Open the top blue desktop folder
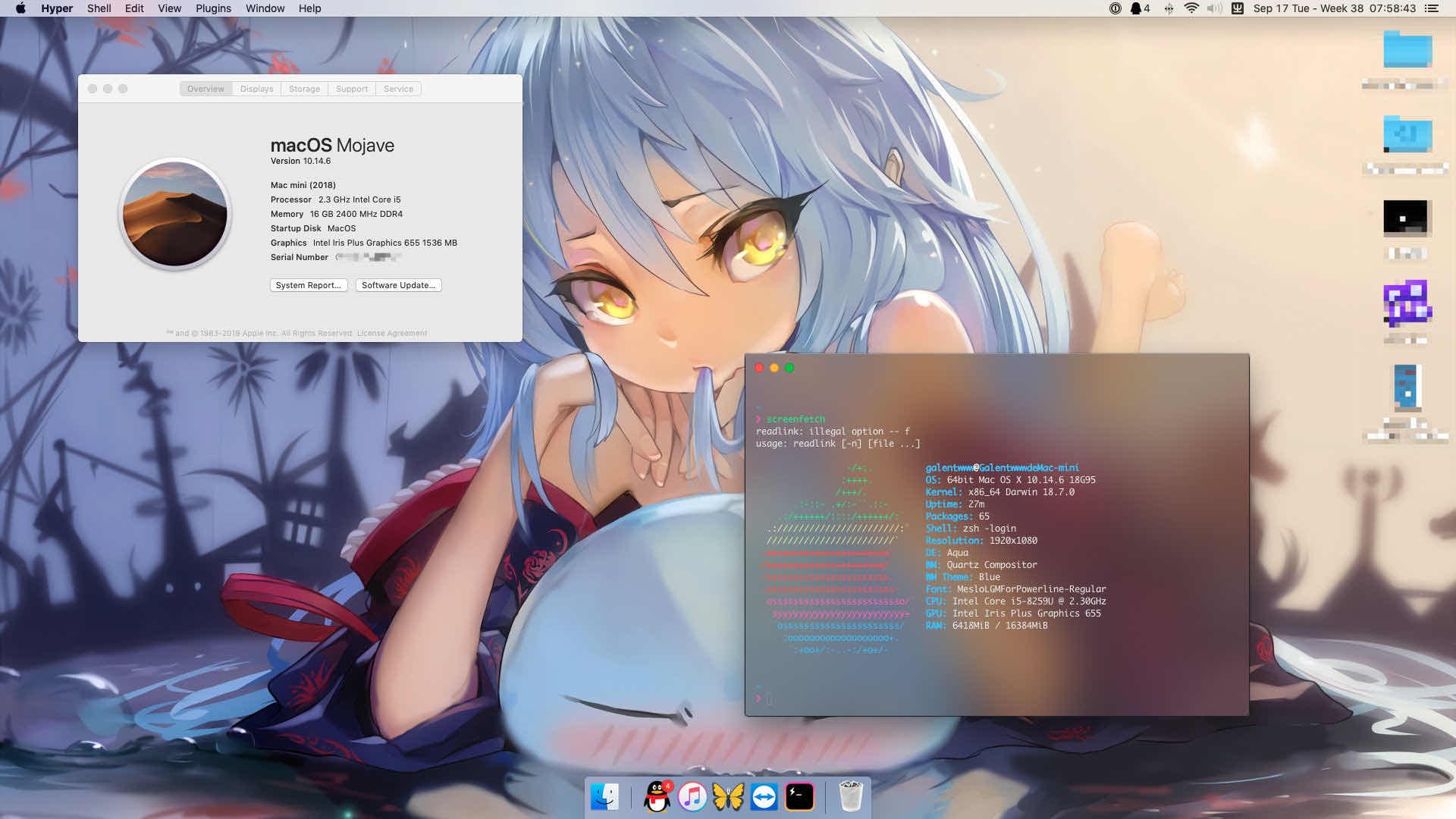Image resolution: width=1456 pixels, height=819 pixels. click(x=1407, y=49)
